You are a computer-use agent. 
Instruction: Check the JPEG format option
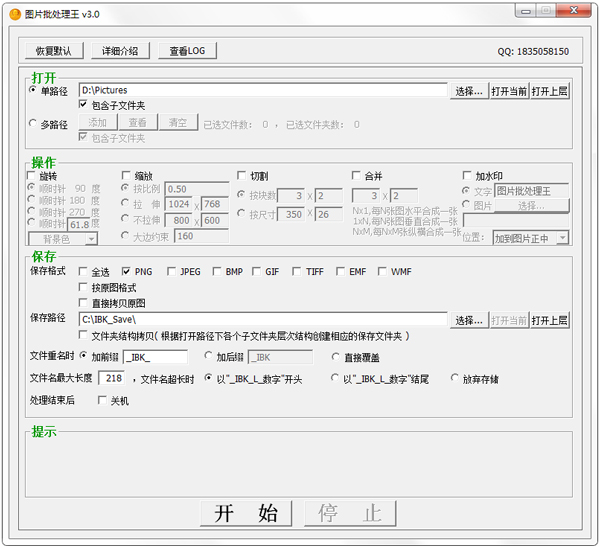click(x=171, y=271)
